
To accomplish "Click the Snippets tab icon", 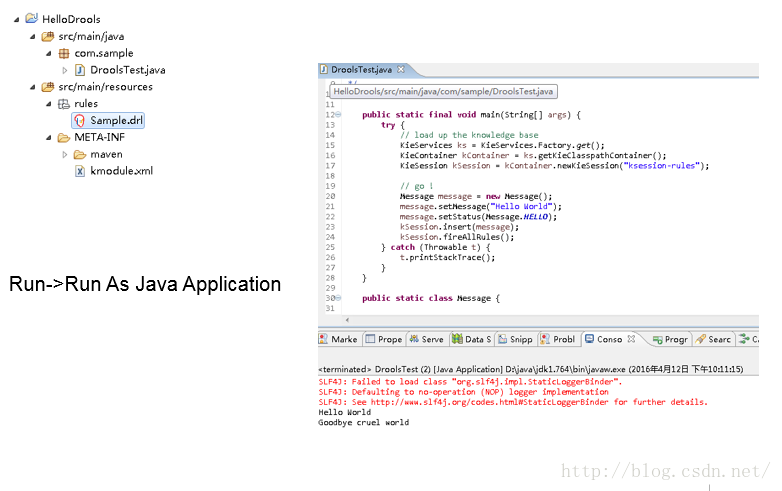I will [x=503, y=339].
